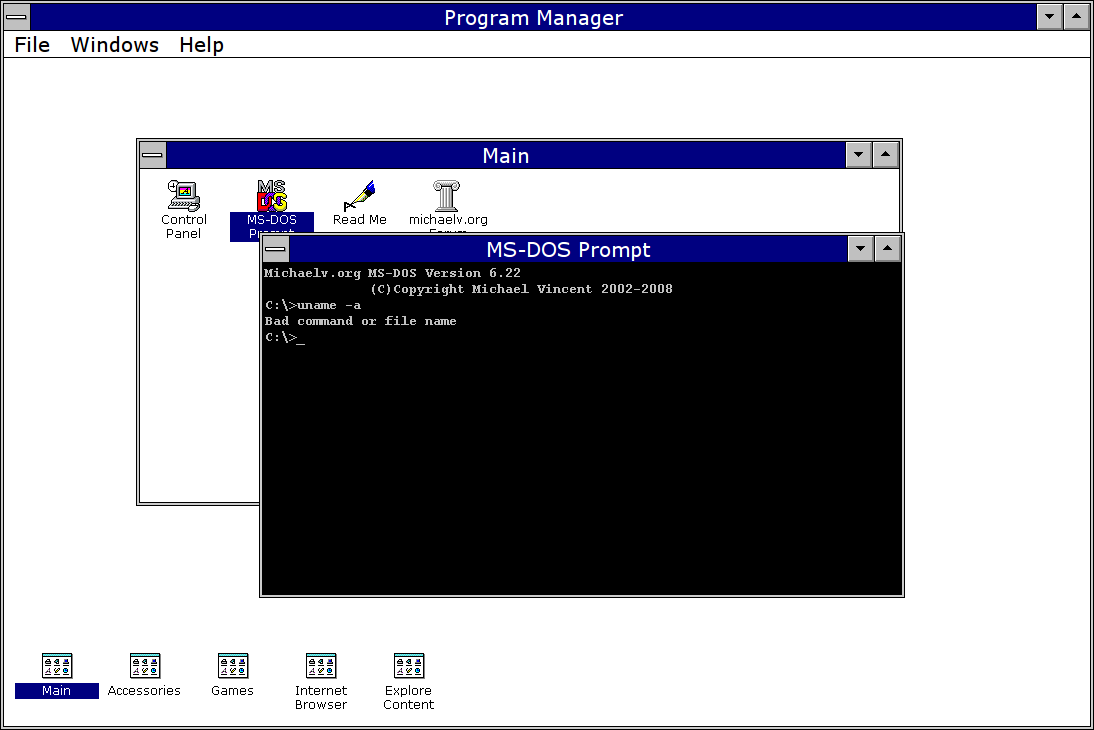This screenshot has height=730, width=1094.
Task: Open Main window control menu box
Action: [153, 155]
